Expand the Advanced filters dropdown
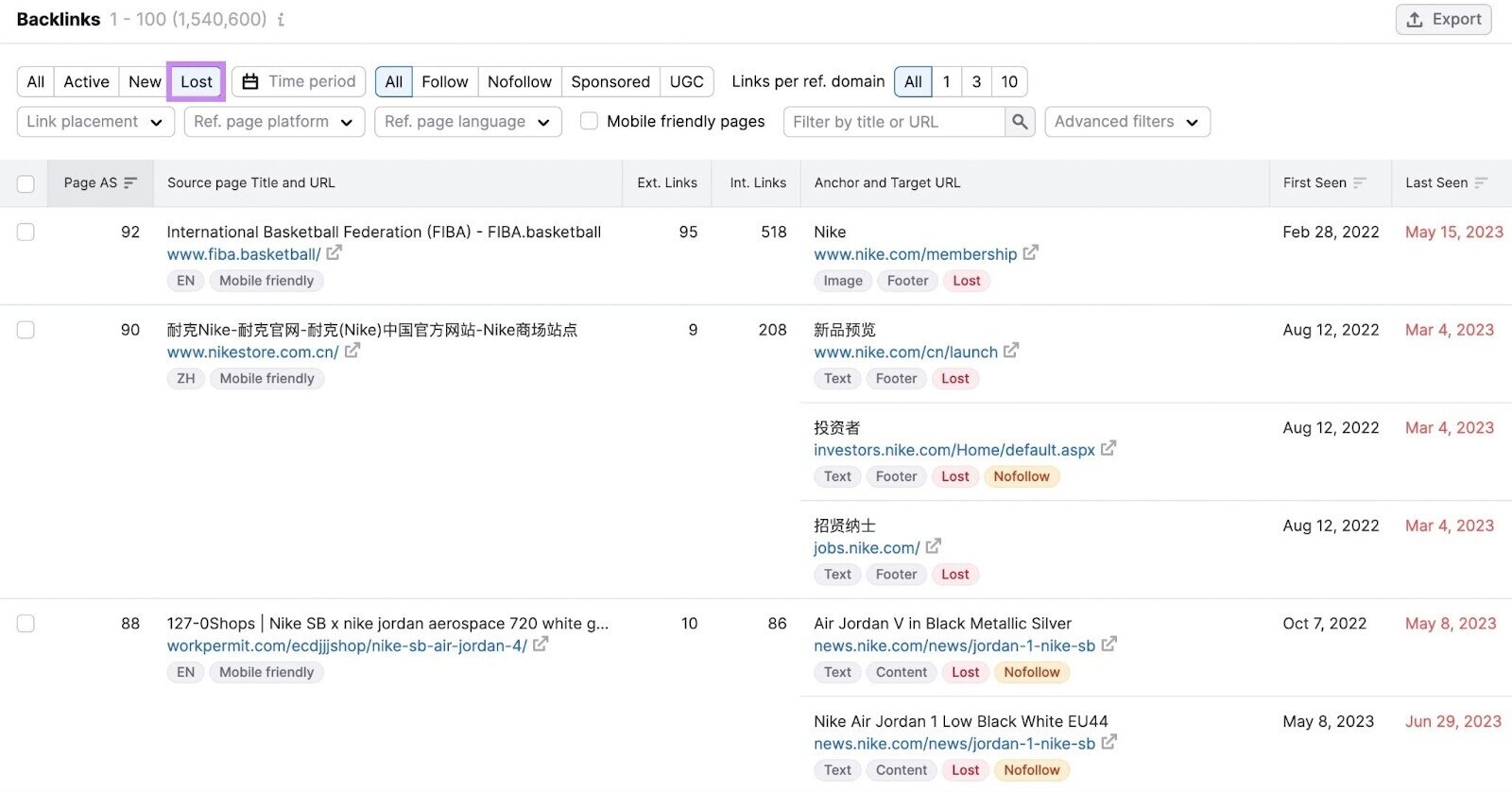This screenshot has height=792, width=1512. coord(1127,122)
